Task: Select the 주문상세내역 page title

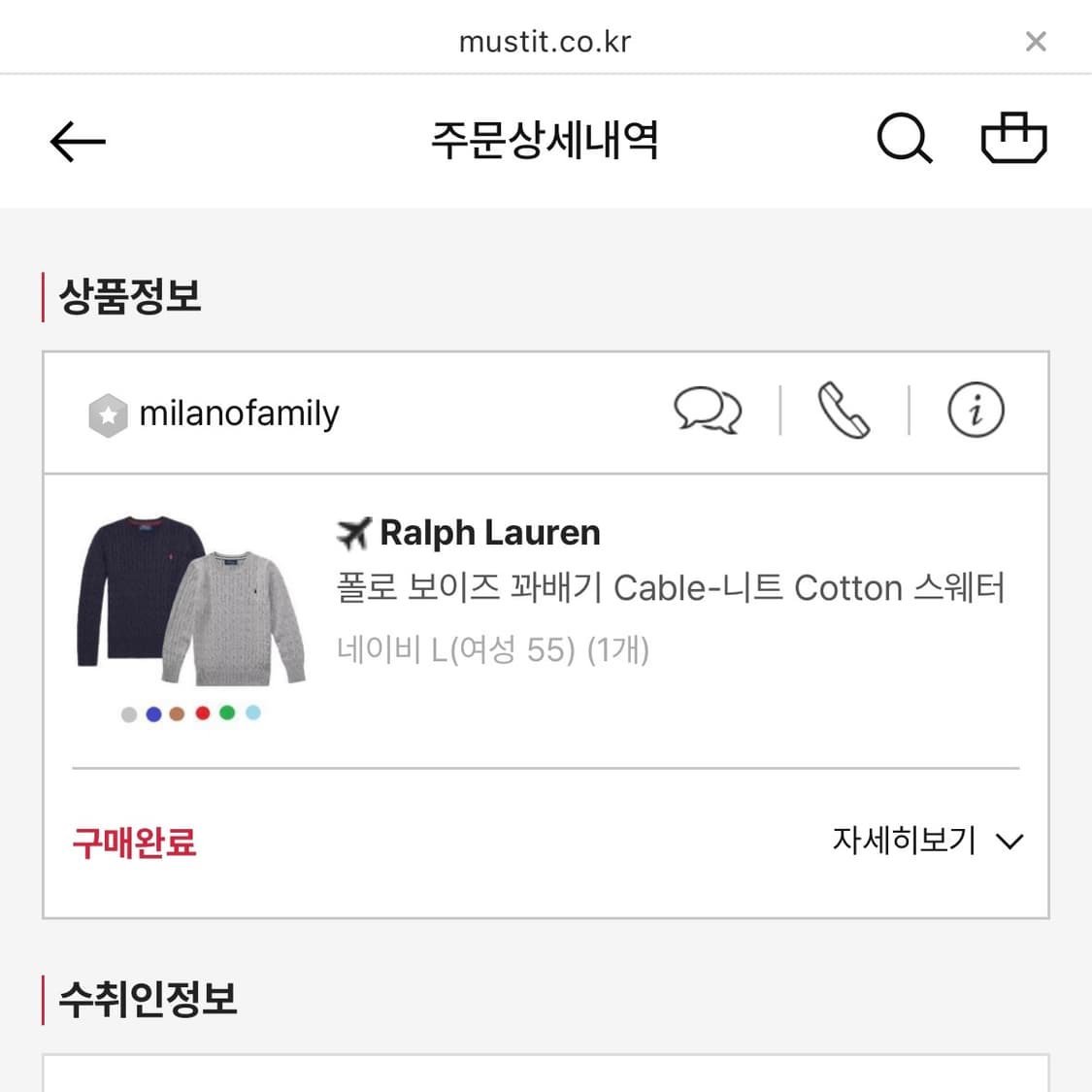Action: click(x=546, y=141)
